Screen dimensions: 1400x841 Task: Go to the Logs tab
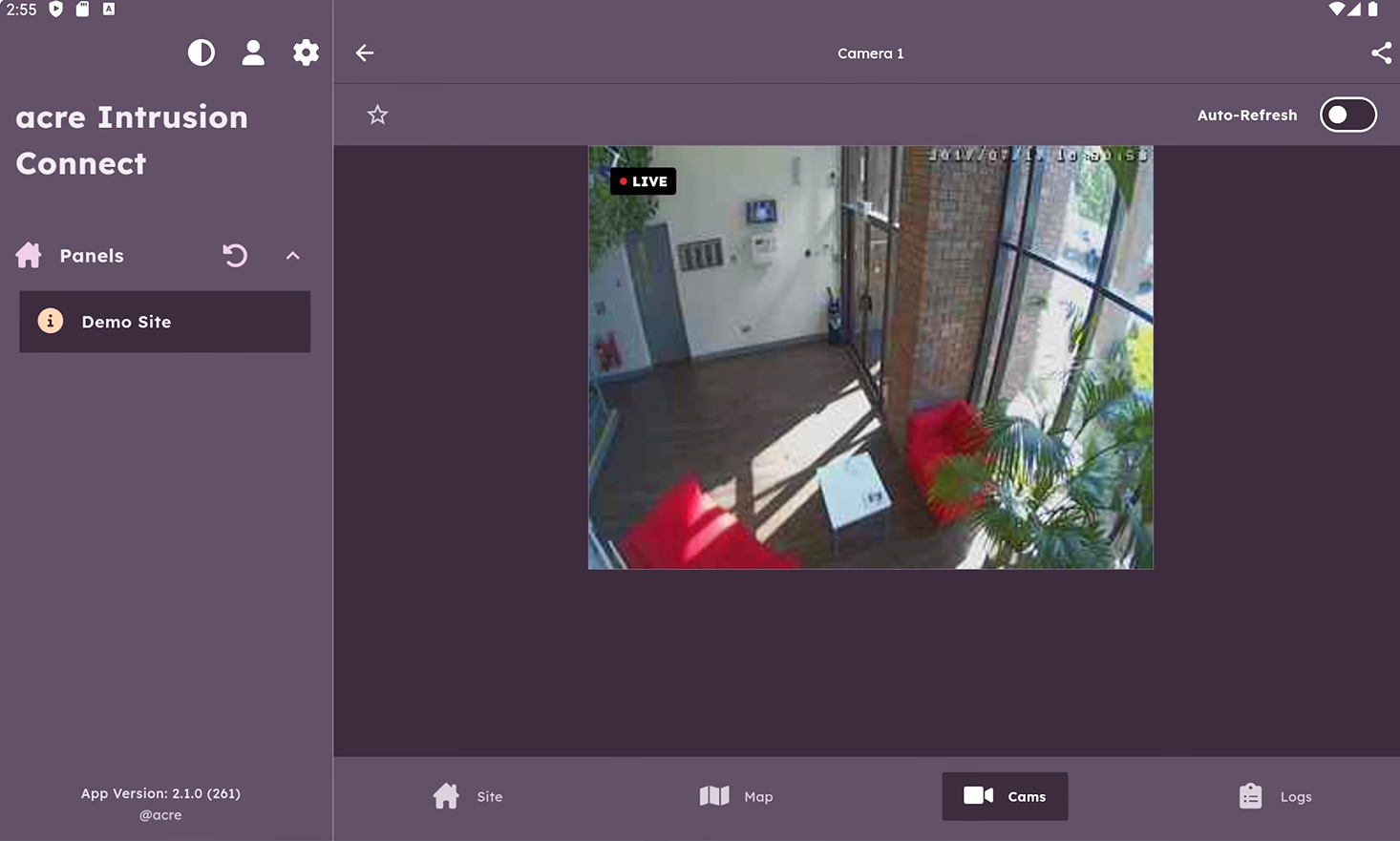tap(1275, 796)
